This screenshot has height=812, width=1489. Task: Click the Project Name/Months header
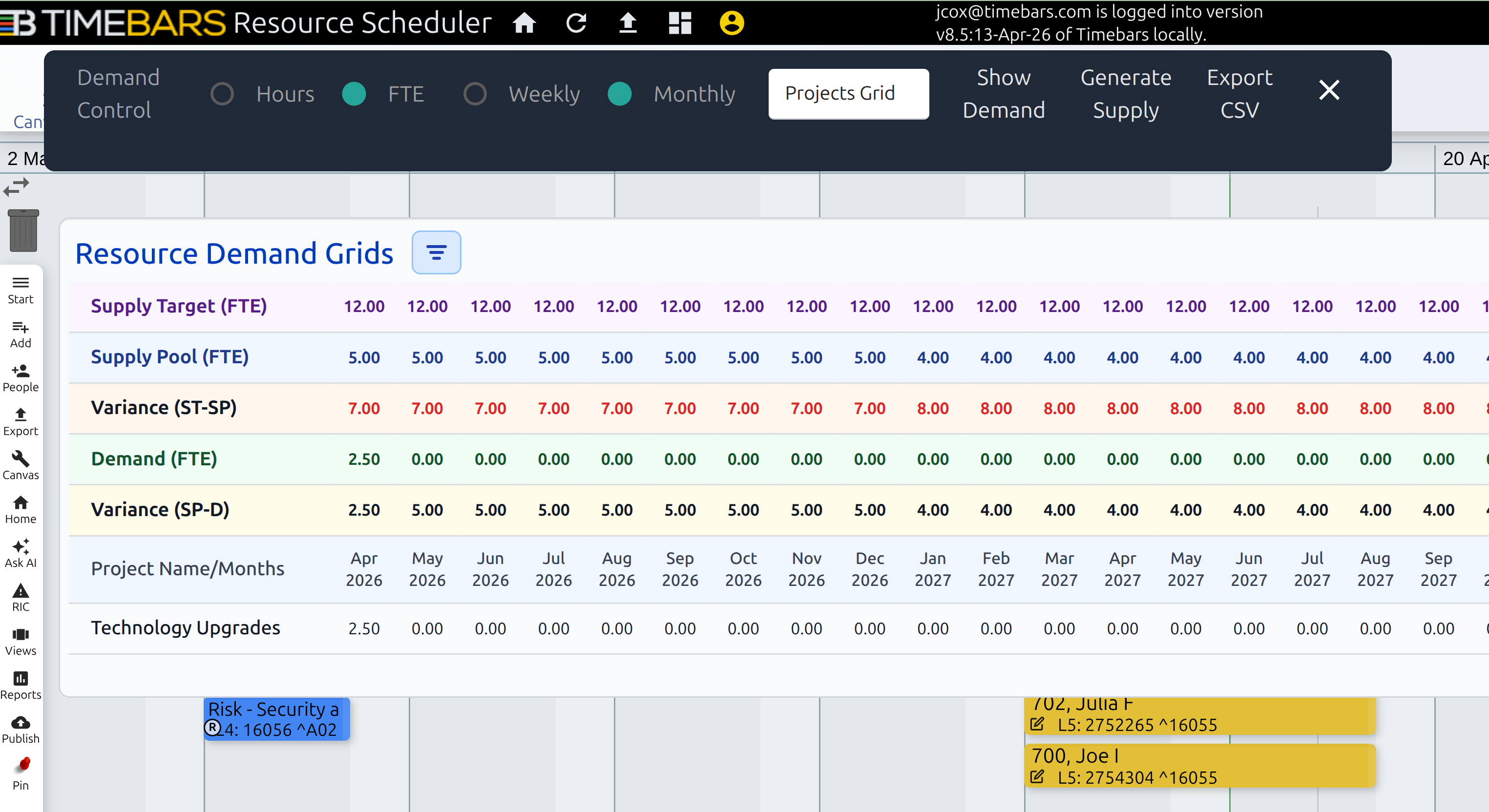pyautogui.click(x=188, y=569)
